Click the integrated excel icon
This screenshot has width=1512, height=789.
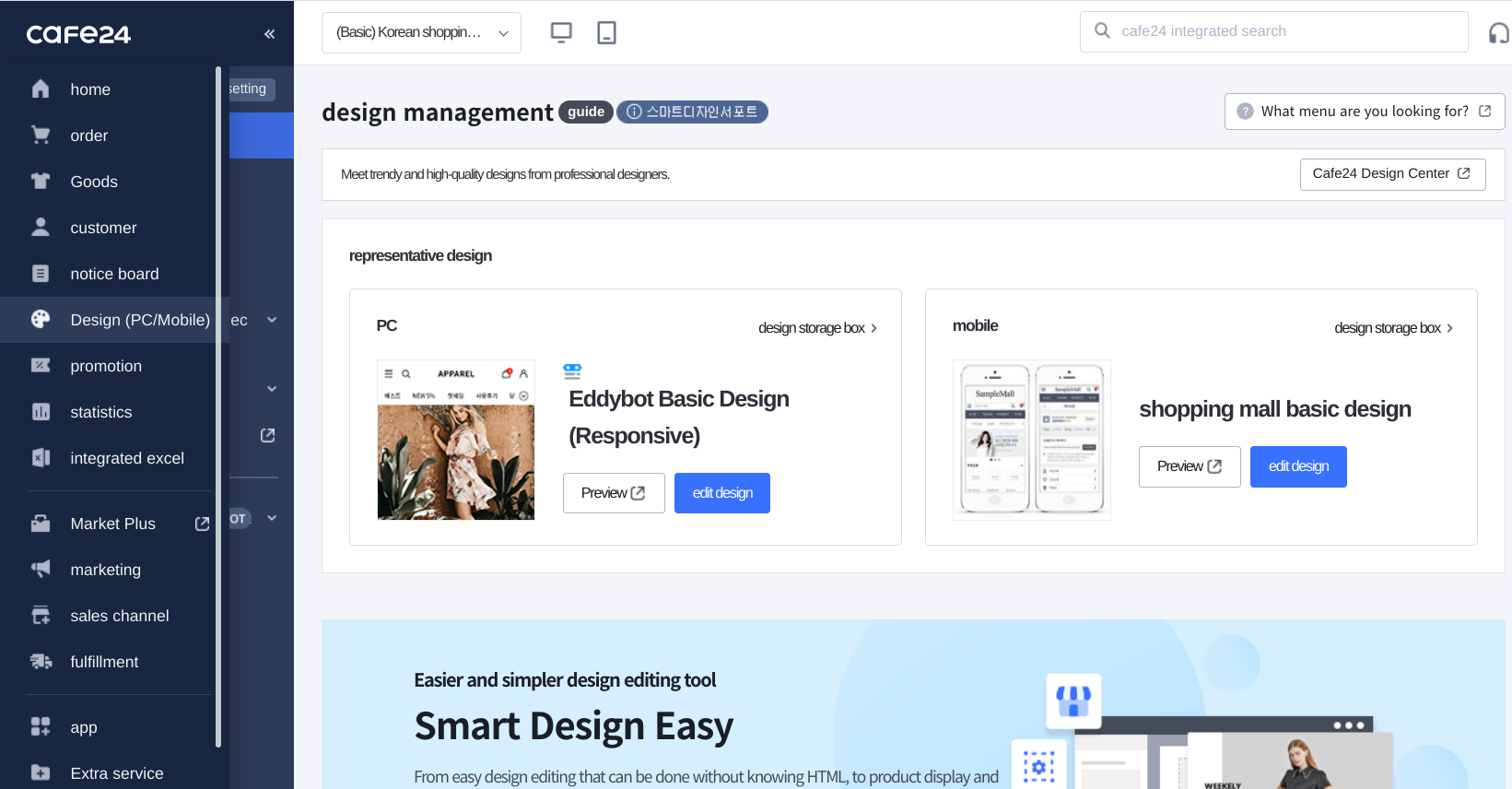(41, 457)
